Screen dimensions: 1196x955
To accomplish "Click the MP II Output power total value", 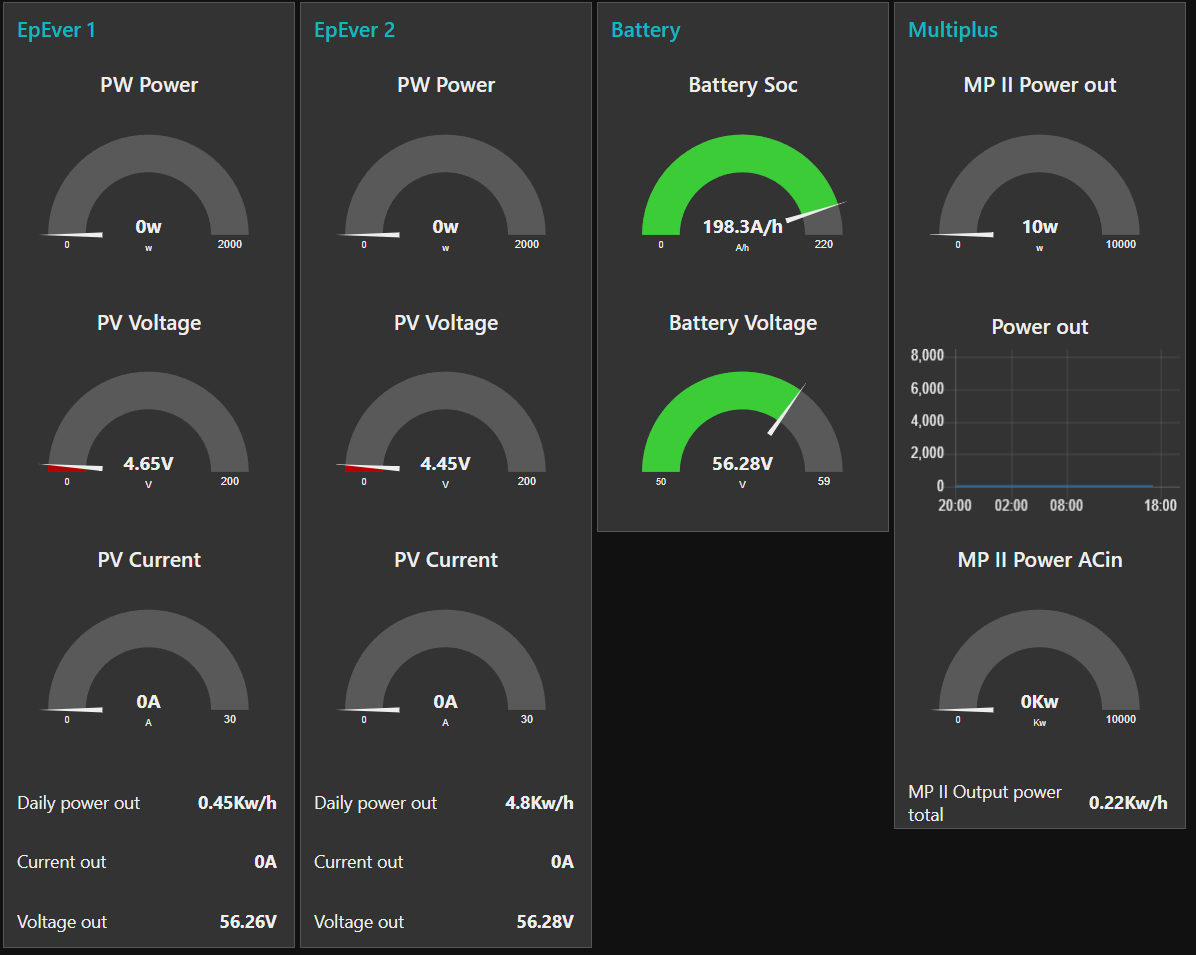I will (x=1128, y=803).
